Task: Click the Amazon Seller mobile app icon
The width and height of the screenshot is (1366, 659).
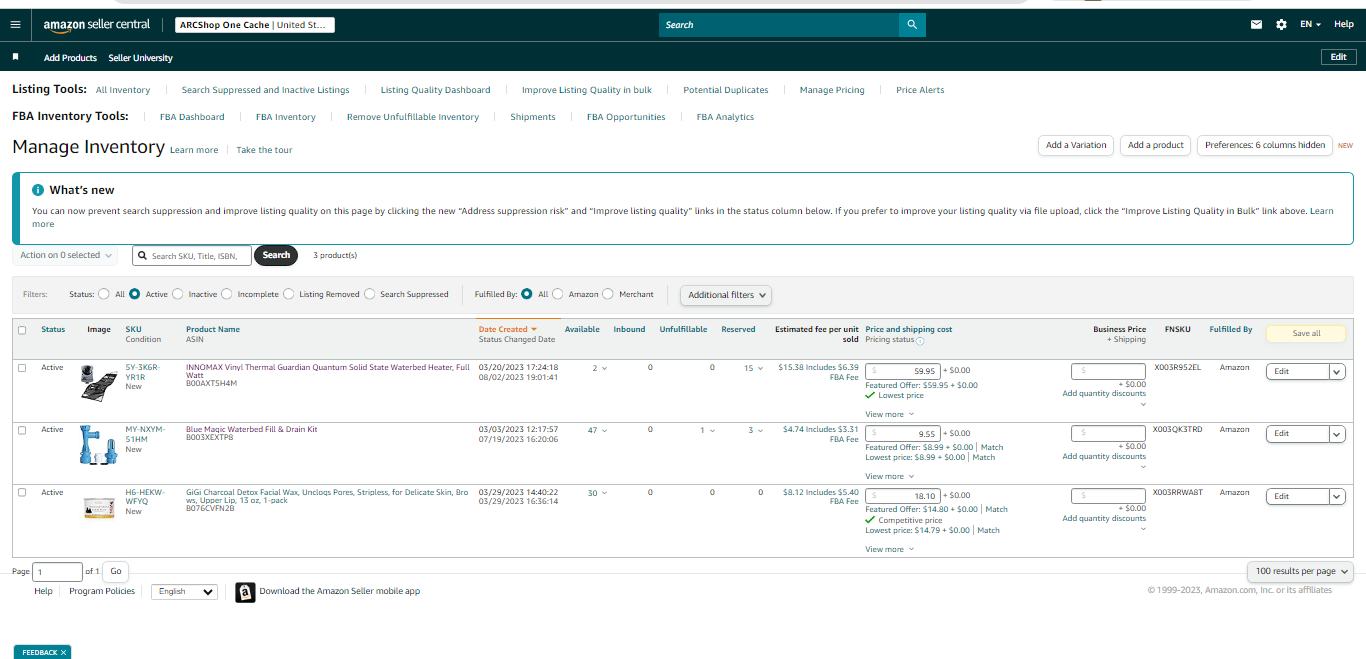Action: [x=245, y=592]
